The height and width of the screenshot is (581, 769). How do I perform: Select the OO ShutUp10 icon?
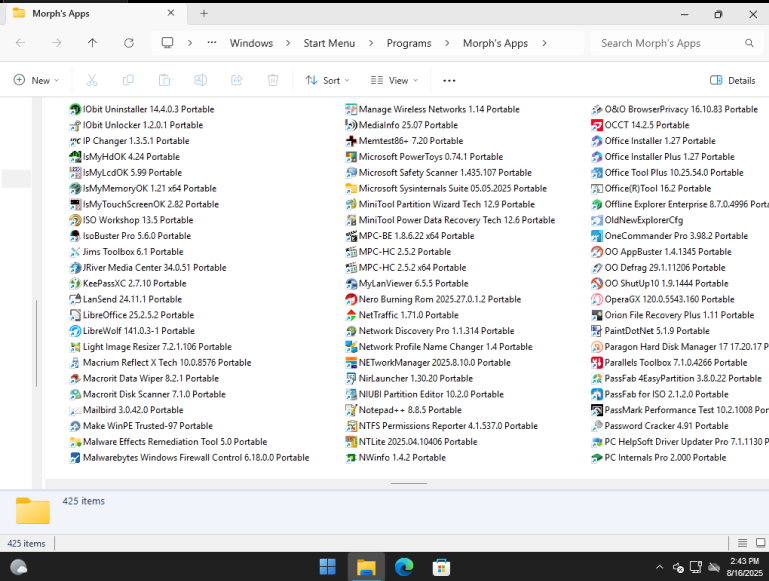coord(597,283)
